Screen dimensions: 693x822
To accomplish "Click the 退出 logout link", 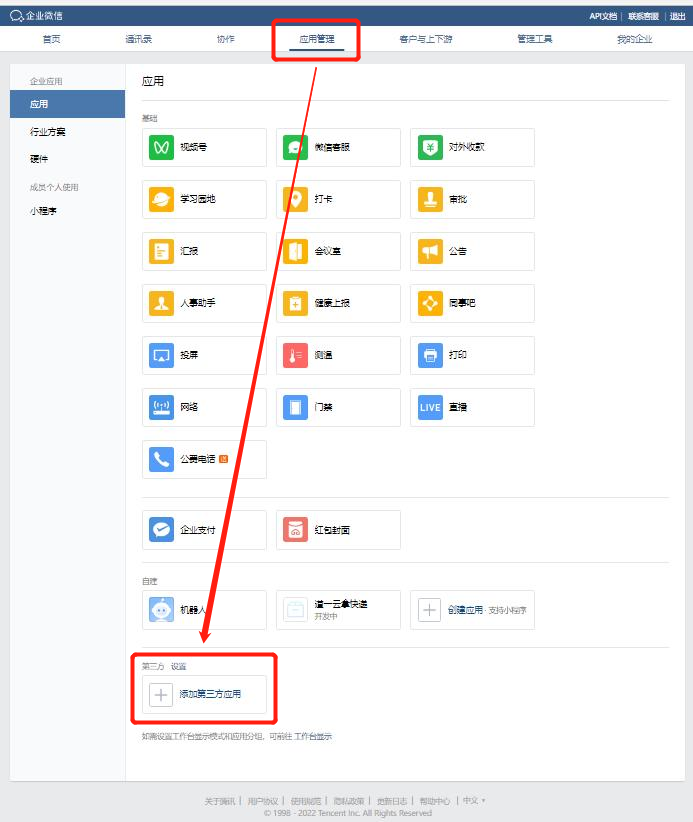I will pyautogui.click(x=677, y=16).
